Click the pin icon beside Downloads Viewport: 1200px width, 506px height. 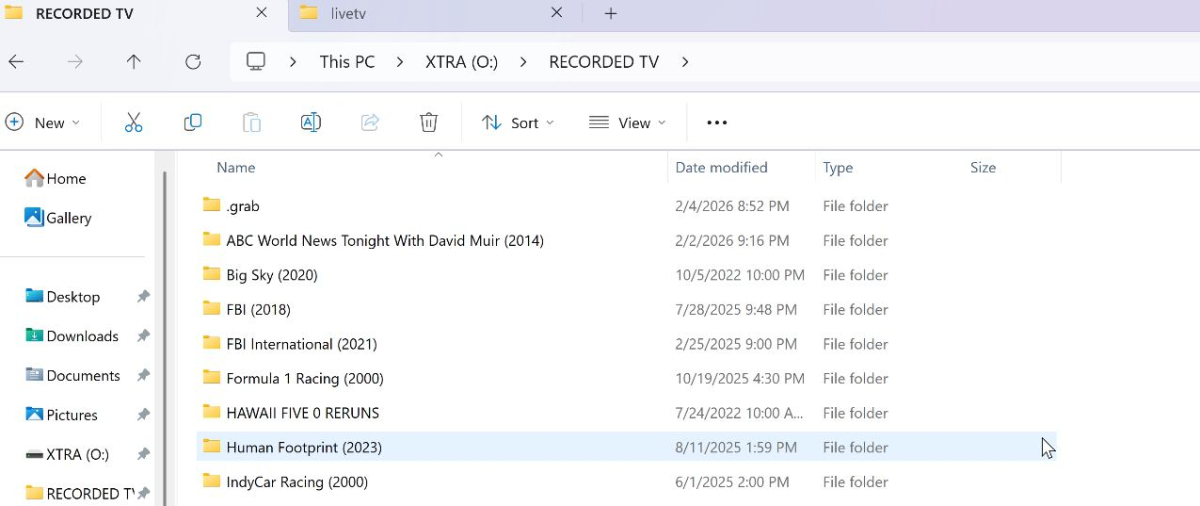tap(143, 336)
